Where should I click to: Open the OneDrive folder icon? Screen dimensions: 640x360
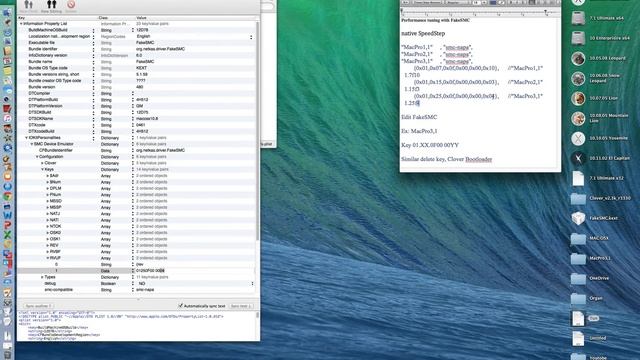click(578, 278)
